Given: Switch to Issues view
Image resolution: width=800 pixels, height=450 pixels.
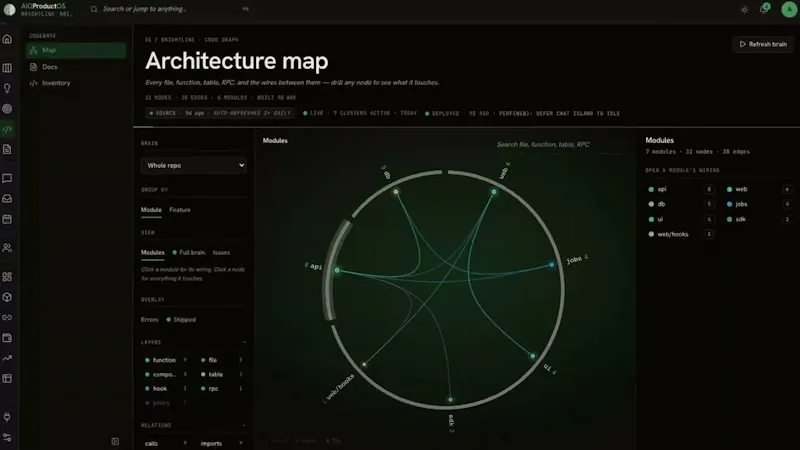Looking at the screenshot, I should 221,253.
